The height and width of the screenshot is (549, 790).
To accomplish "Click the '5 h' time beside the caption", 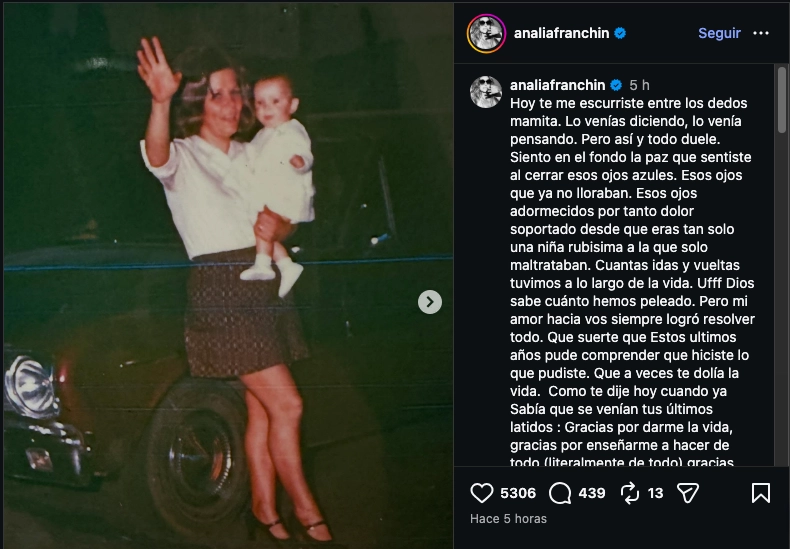I will (639, 85).
